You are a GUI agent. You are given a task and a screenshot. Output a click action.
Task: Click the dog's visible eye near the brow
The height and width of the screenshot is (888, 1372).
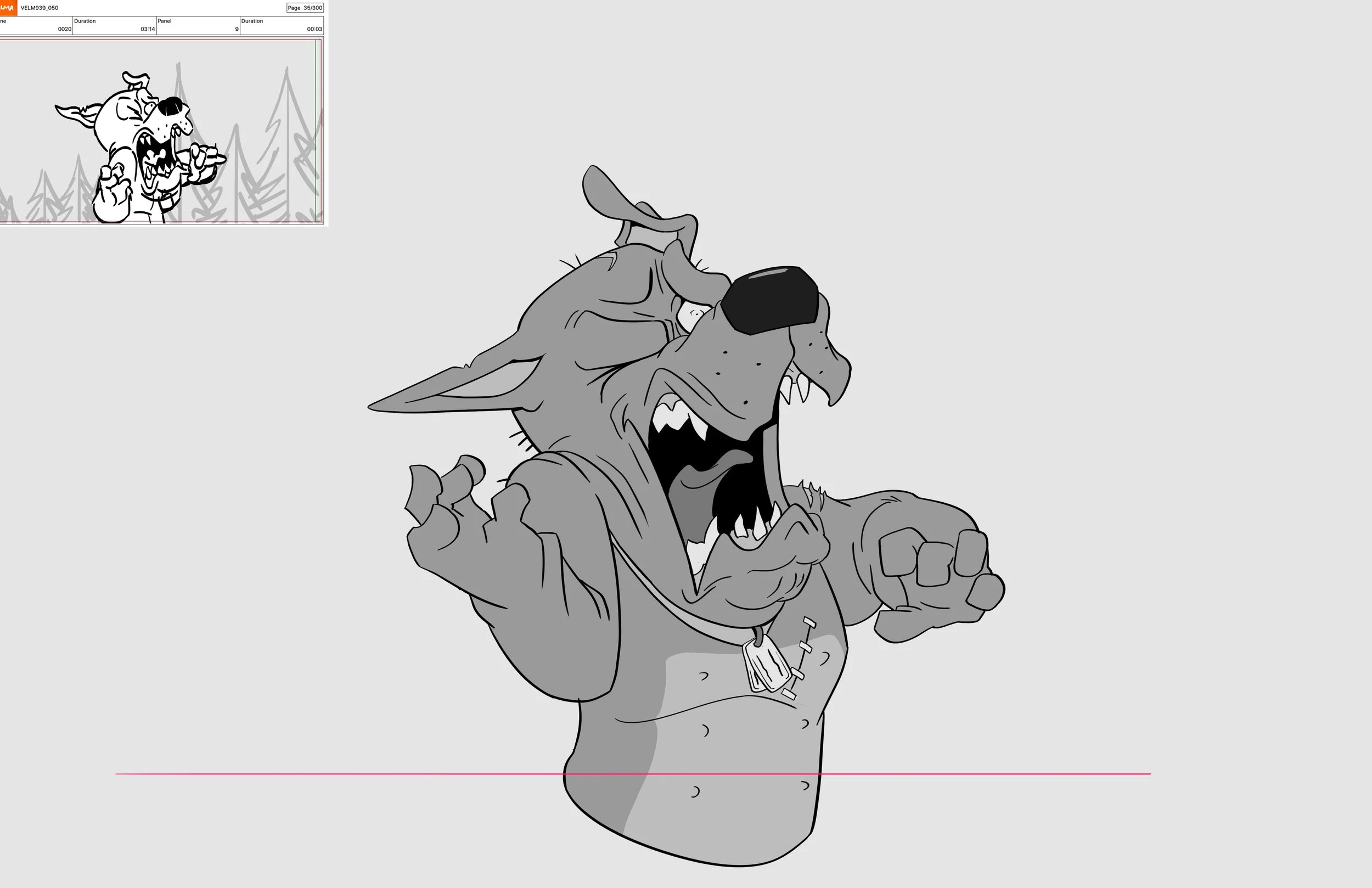click(x=694, y=316)
